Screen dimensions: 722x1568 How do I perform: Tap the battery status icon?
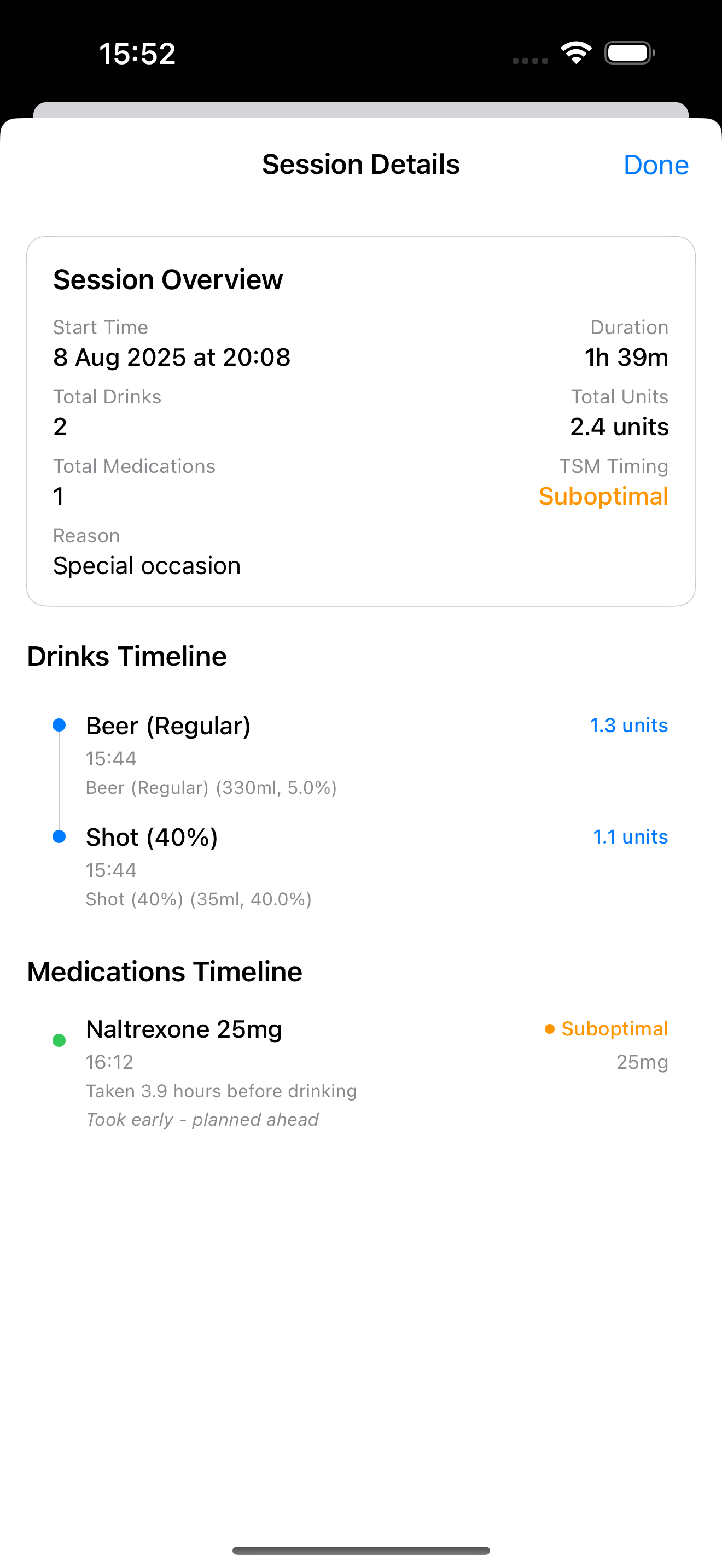(x=630, y=53)
